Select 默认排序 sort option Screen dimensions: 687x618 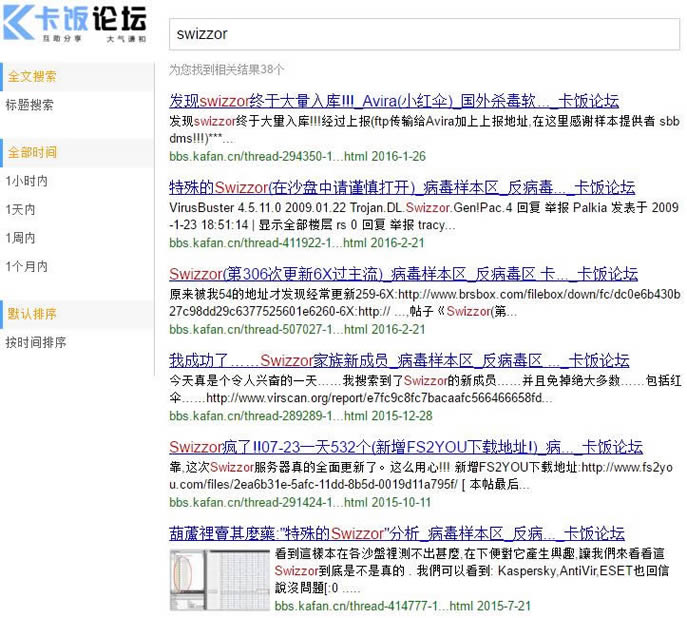click(32, 314)
